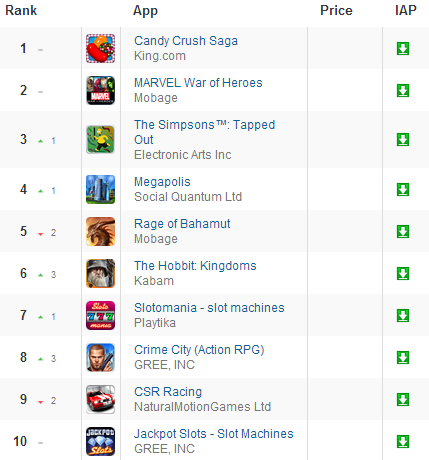Open the Crime City app icon

click(100, 357)
